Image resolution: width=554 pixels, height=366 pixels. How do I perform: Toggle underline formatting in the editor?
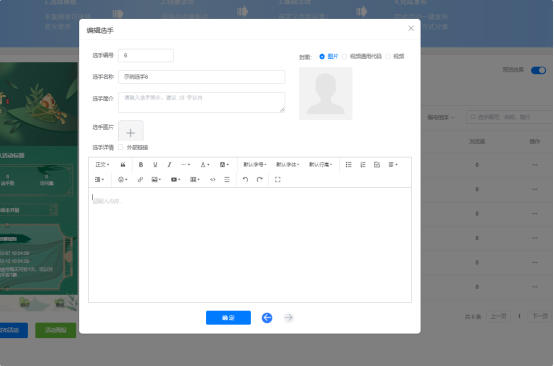[x=155, y=165]
